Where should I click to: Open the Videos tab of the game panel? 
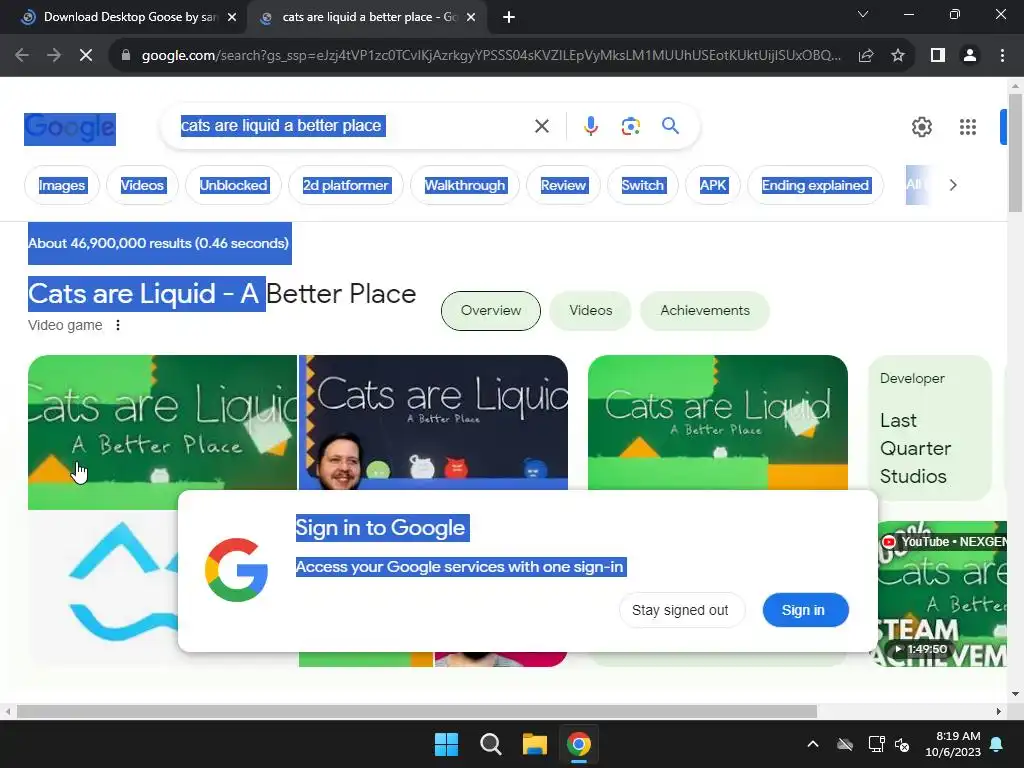(x=590, y=311)
